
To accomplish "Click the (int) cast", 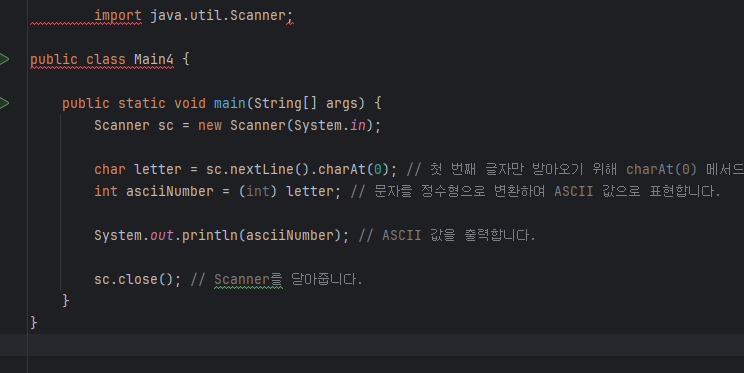I will pos(258,191).
